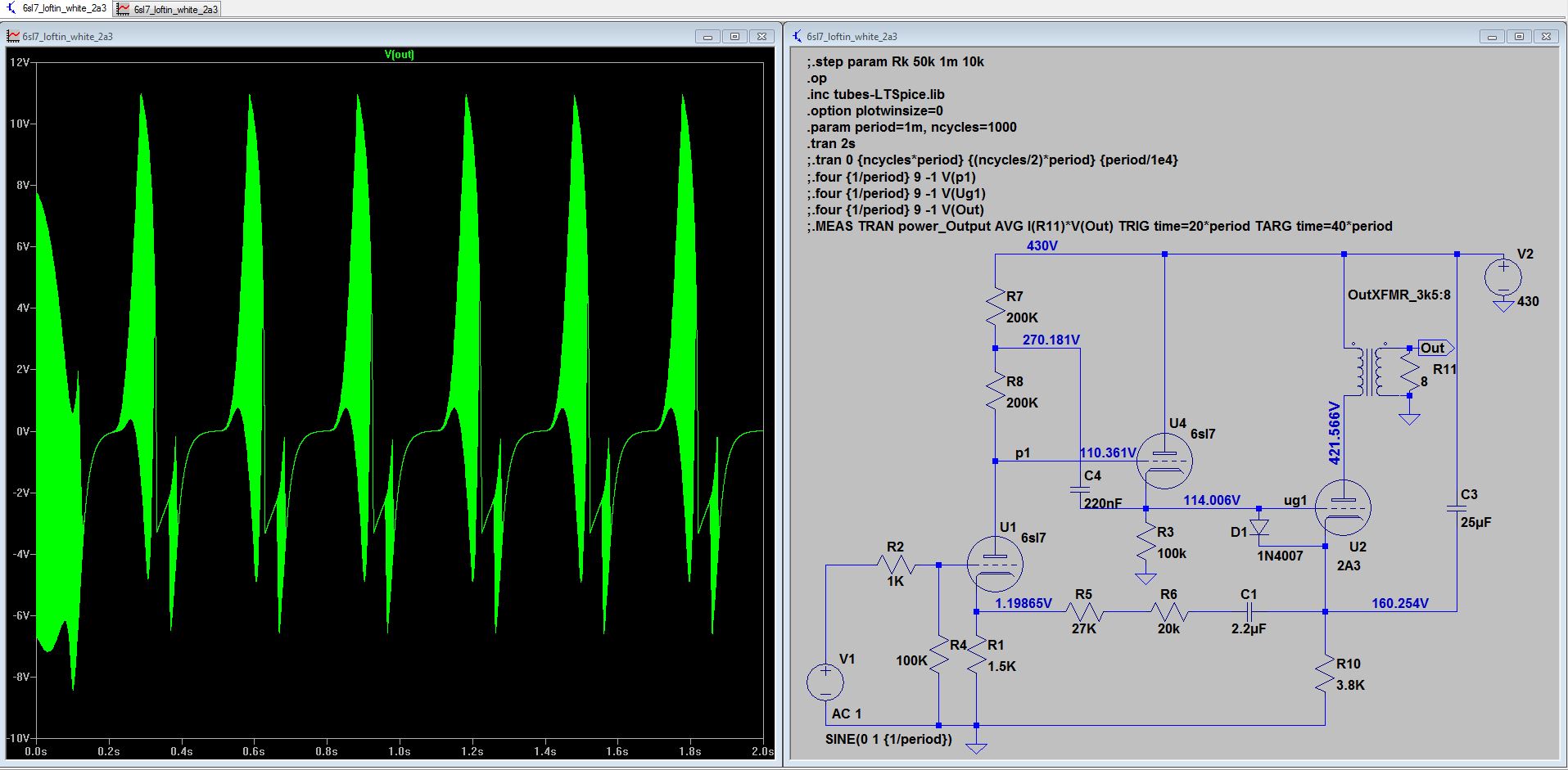Select load resistor R11 symbol
This screenshot has height=770, width=1568.
click(x=1409, y=373)
